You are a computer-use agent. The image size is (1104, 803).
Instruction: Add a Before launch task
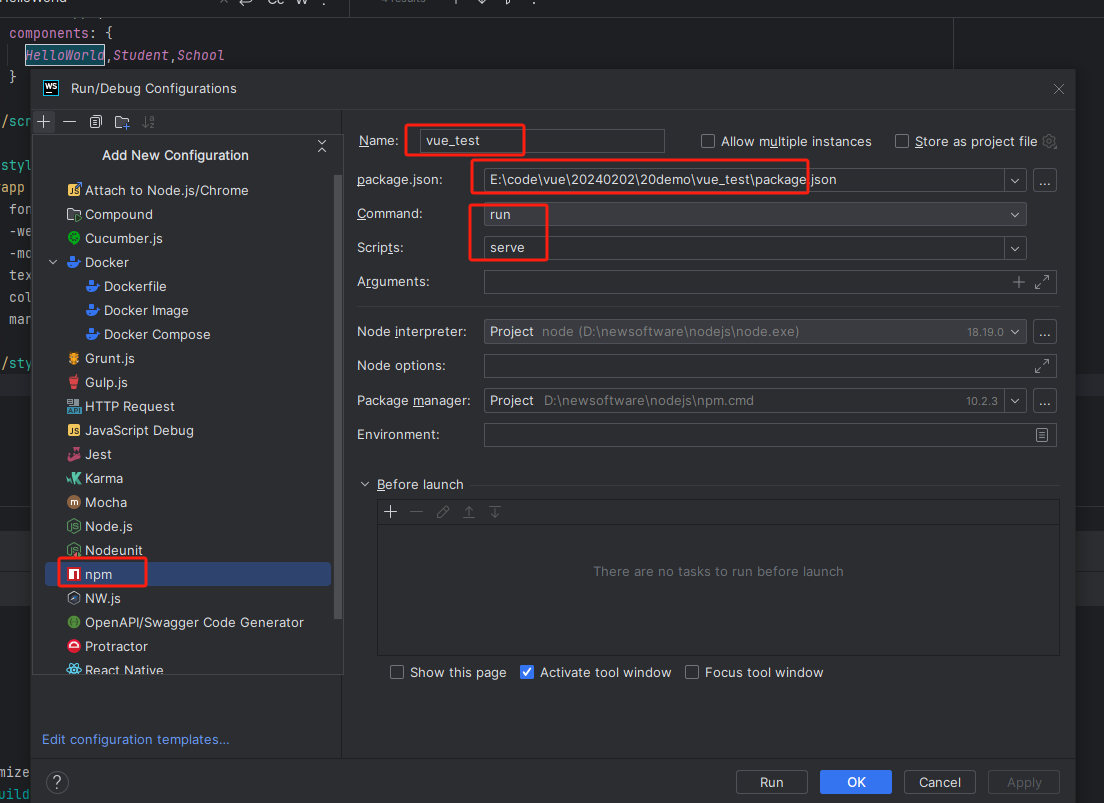coord(391,512)
